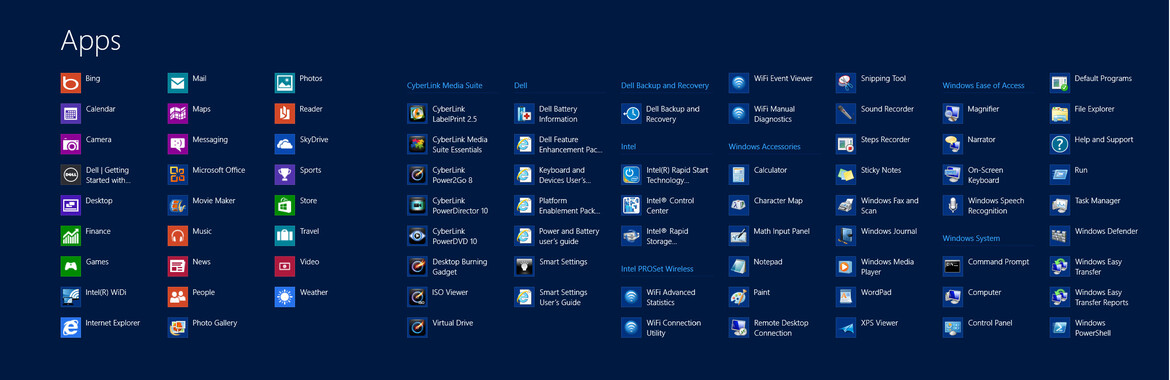Open the Dell Battery Information icon

(x=525, y=113)
